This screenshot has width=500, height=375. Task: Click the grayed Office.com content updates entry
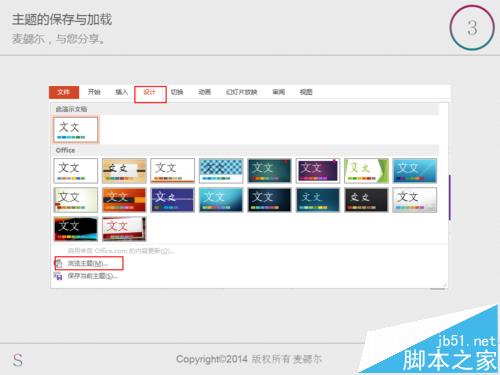tap(121, 251)
